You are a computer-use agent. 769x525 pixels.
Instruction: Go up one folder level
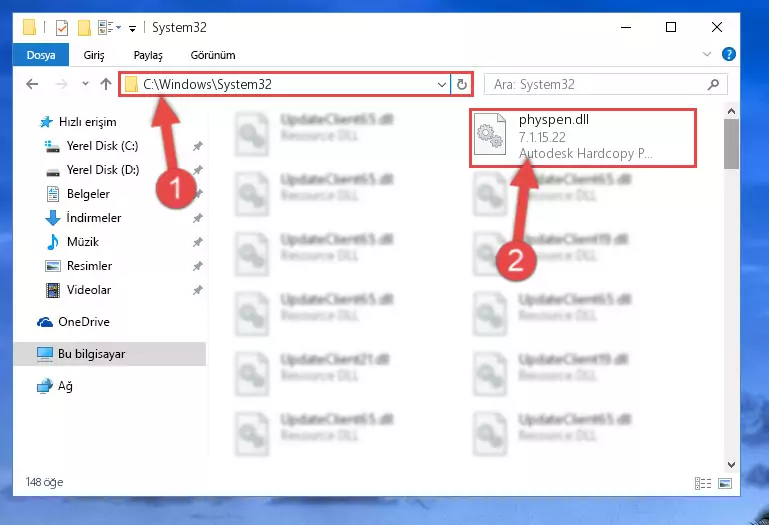pyautogui.click(x=105, y=84)
